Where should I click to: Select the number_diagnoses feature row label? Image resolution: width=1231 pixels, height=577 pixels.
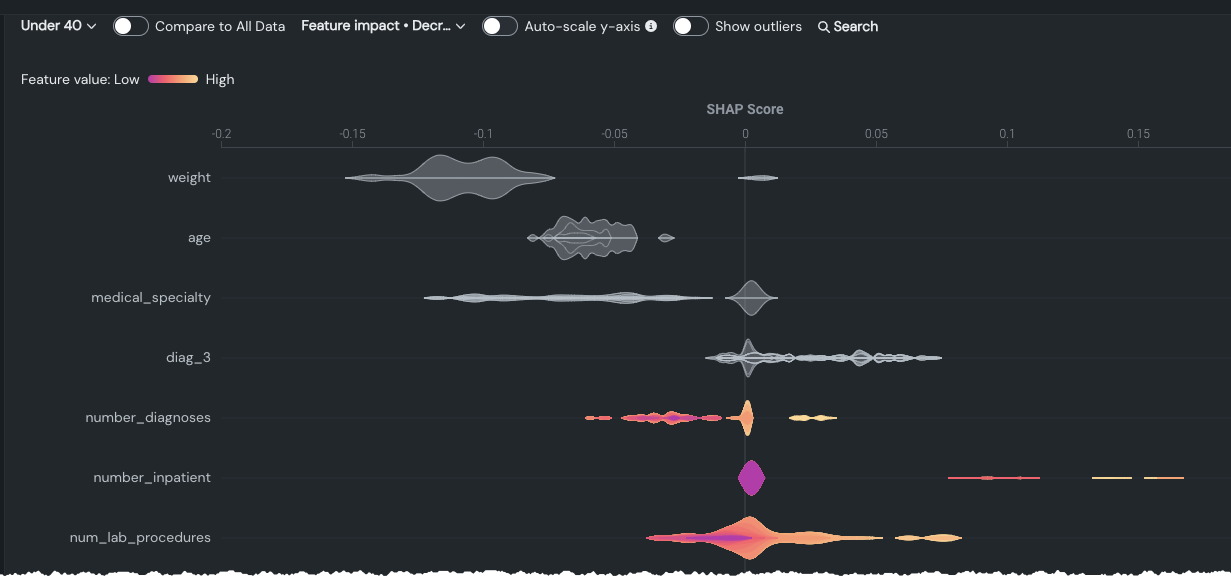[x=148, y=418]
